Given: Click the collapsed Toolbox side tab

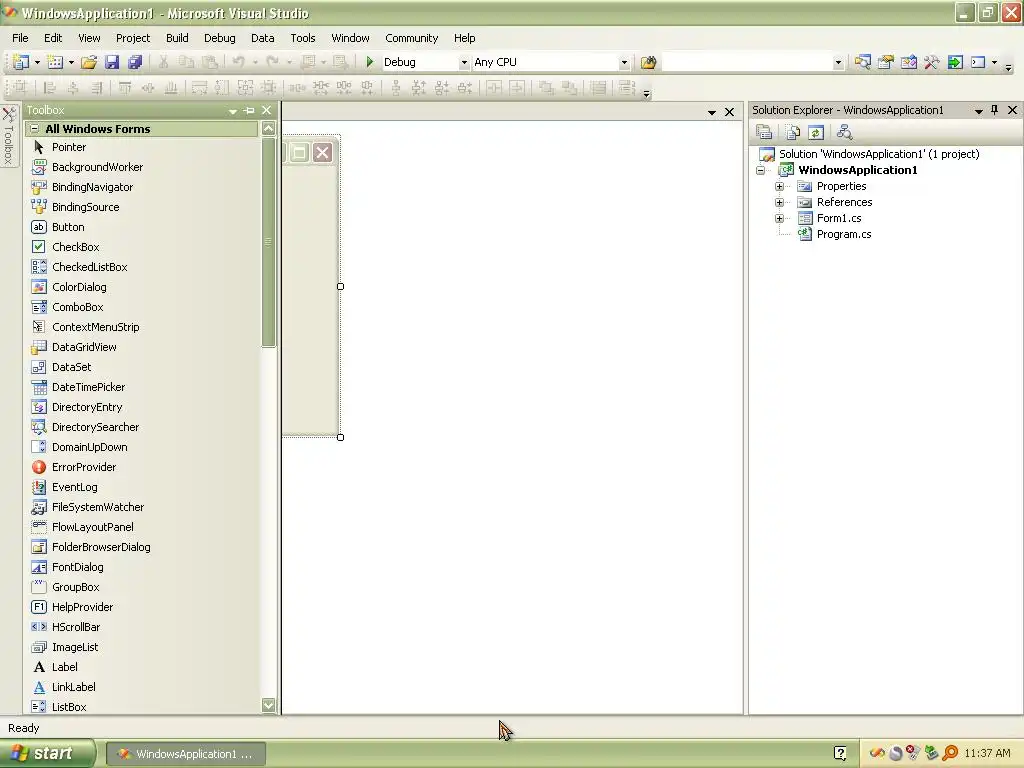Looking at the screenshot, I should pos(8,136).
